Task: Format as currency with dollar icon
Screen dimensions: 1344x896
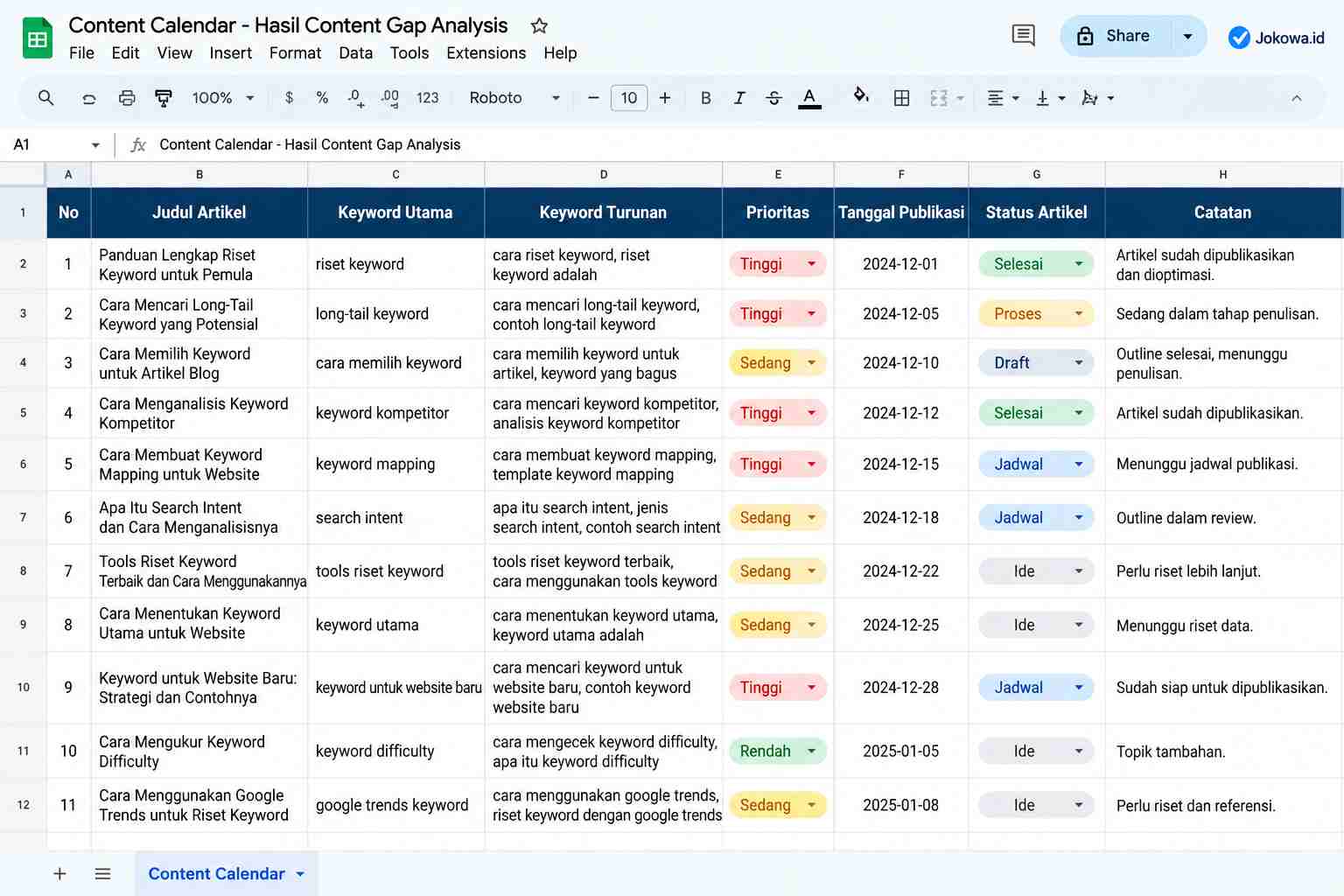Action: coord(289,98)
